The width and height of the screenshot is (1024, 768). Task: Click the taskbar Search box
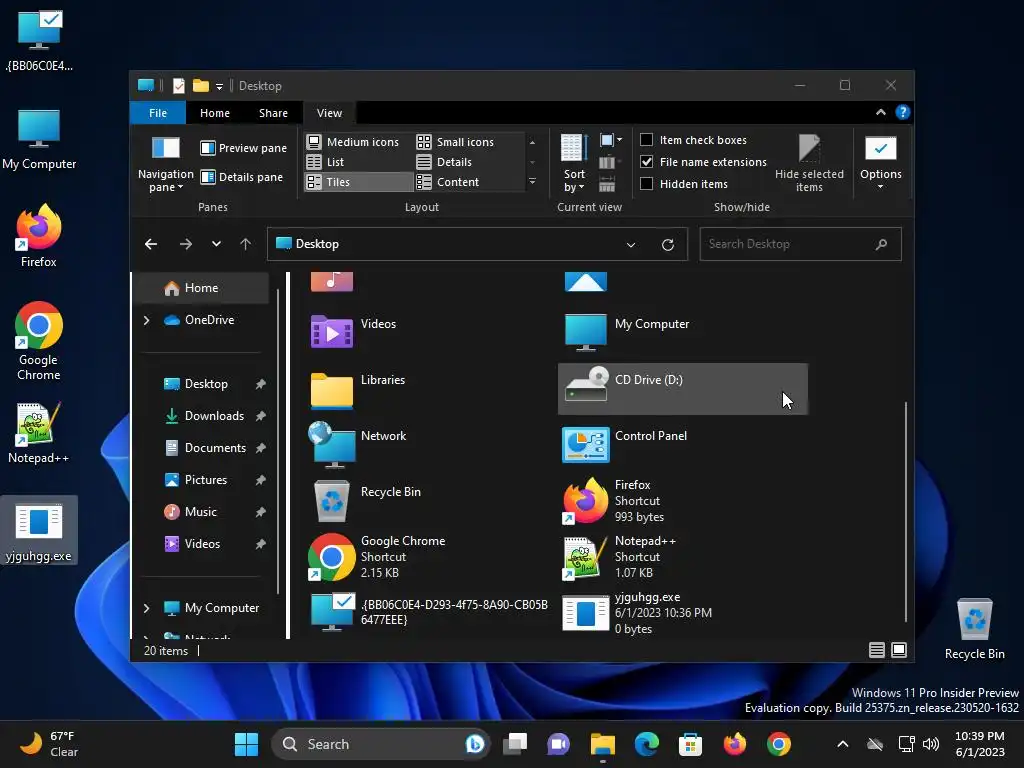click(379, 744)
